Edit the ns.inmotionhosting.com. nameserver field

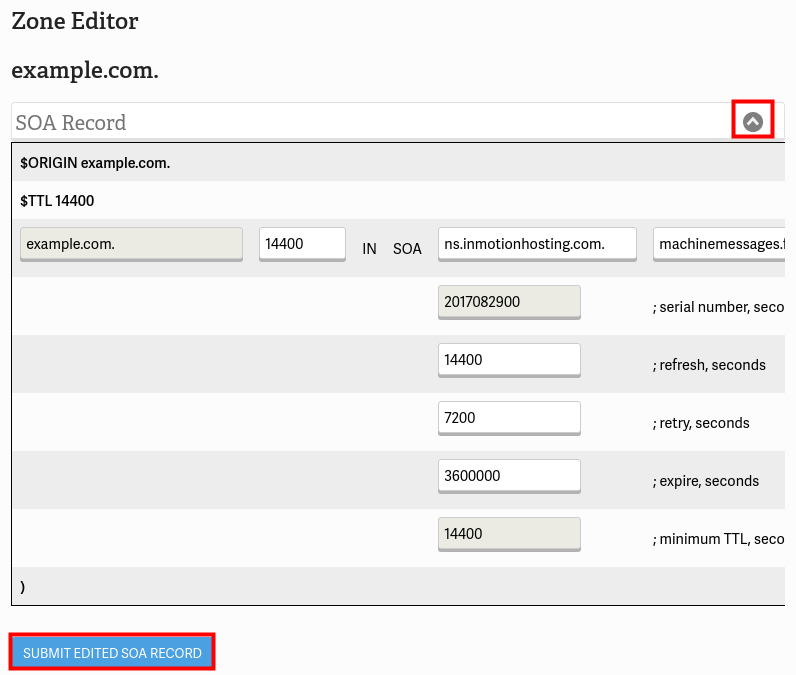pos(537,243)
